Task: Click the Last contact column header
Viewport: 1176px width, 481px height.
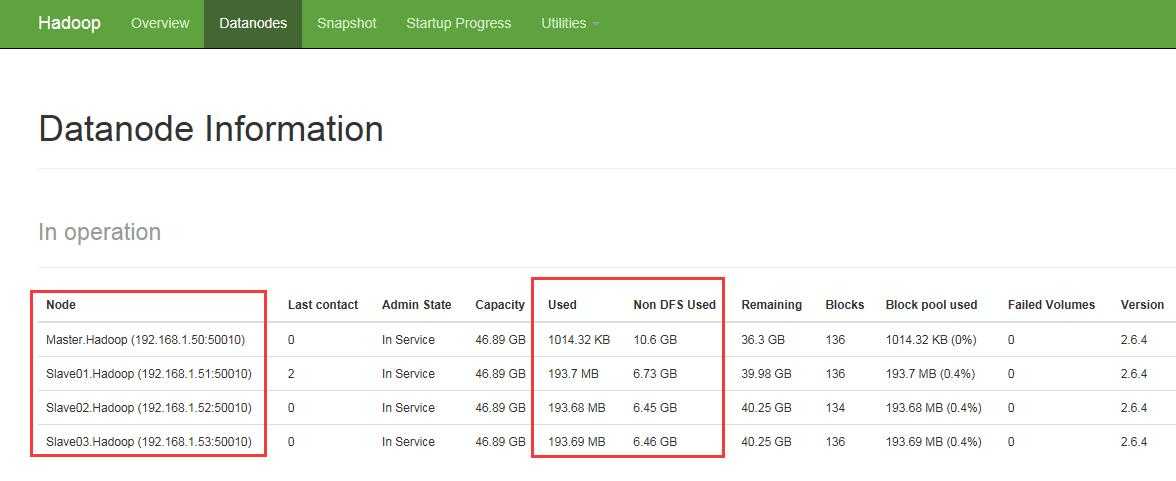Action: coord(323,305)
